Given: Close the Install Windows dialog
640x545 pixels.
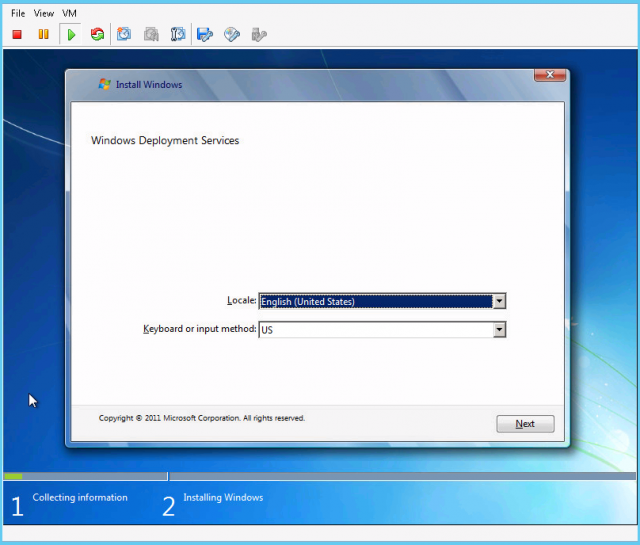Looking at the screenshot, I should pyautogui.click(x=550, y=75).
